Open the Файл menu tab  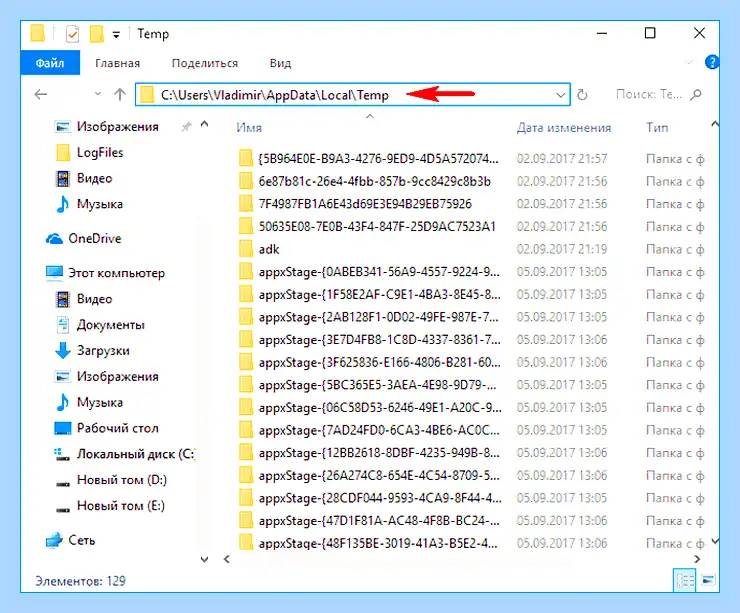[x=50, y=63]
